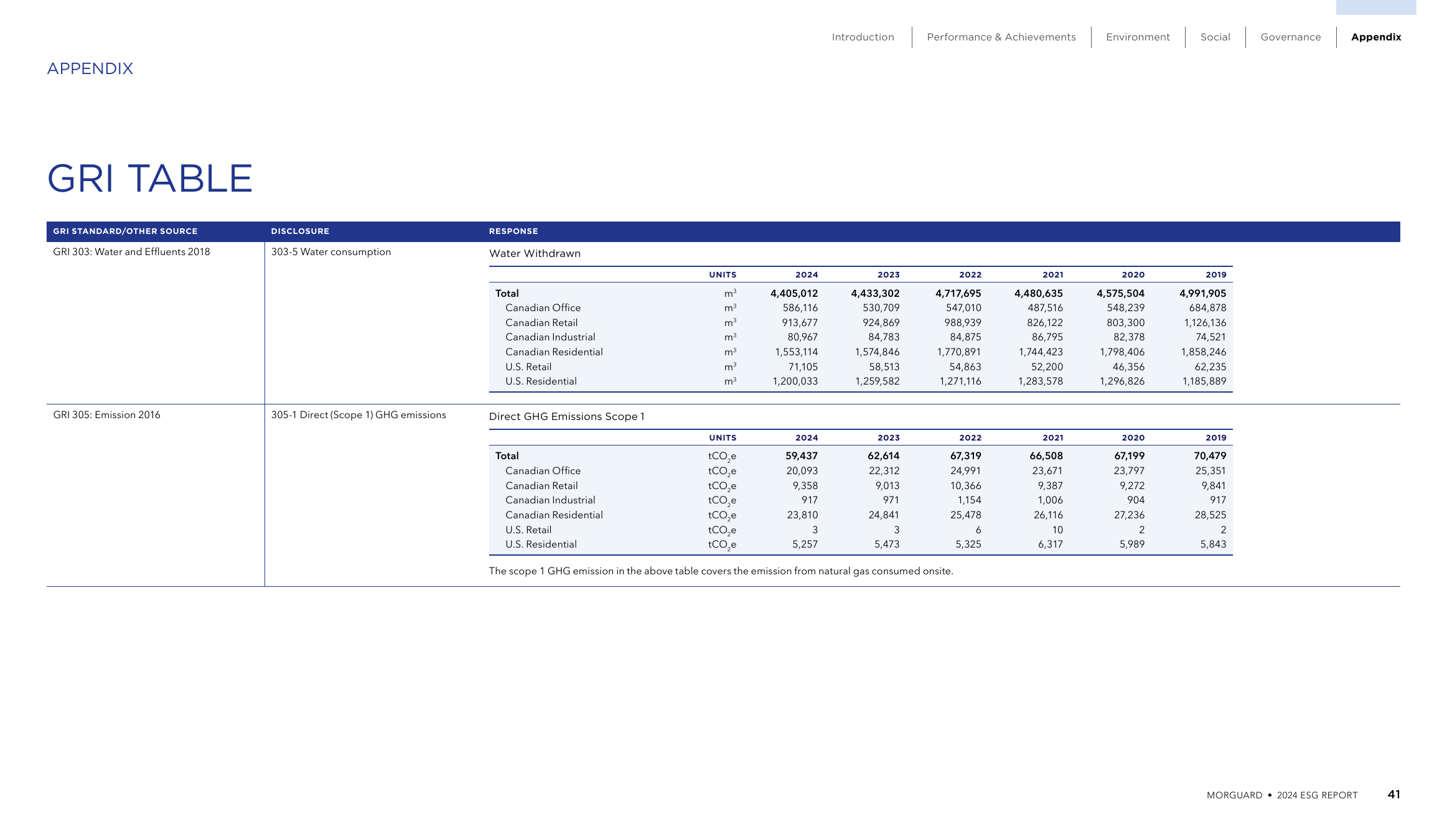Click the Appendix tab

pos(1376,37)
